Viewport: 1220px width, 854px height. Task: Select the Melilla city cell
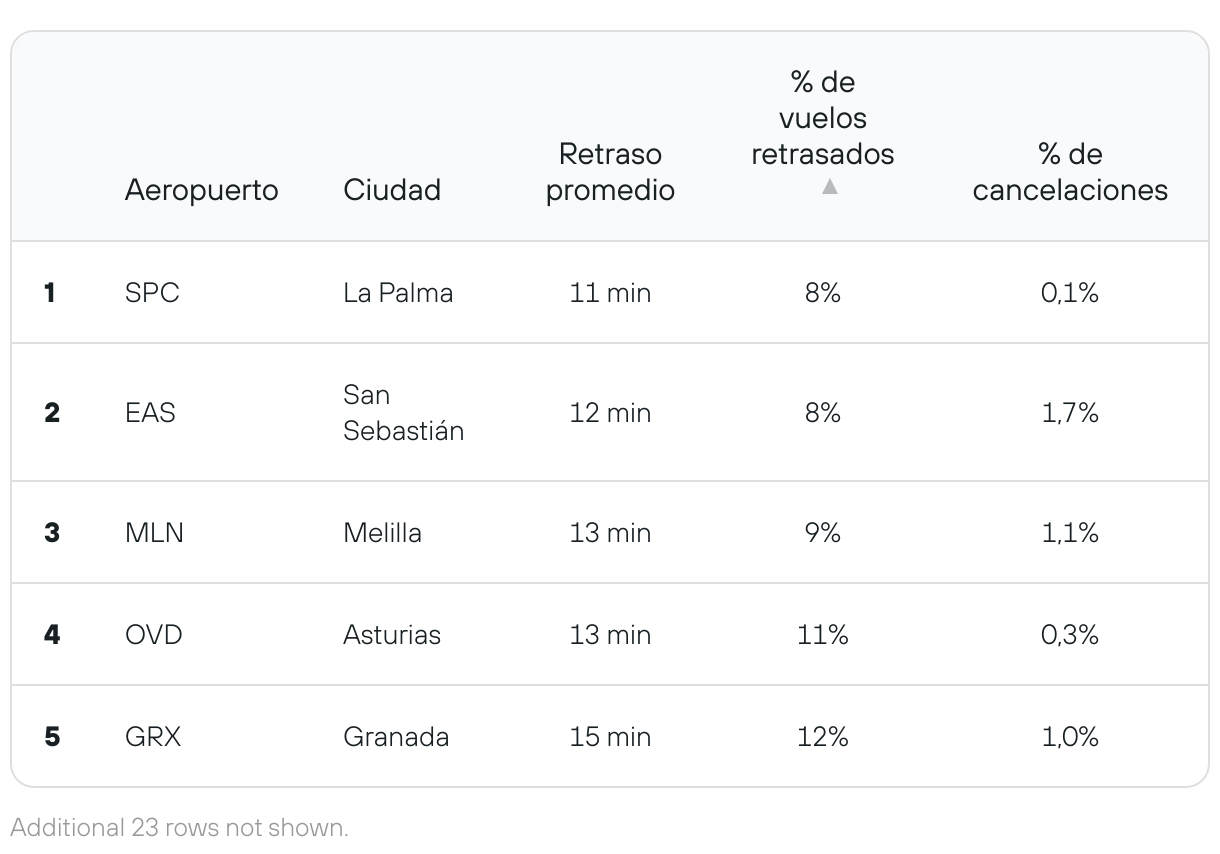point(382,533)
